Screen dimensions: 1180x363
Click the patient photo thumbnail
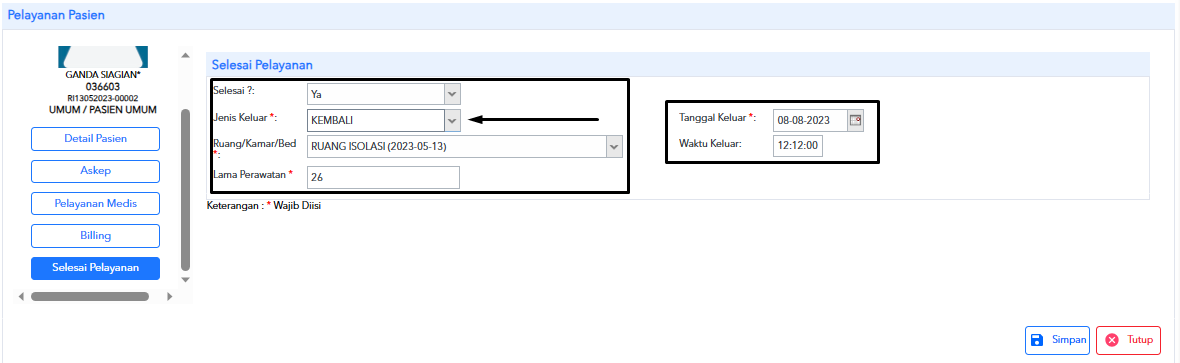point(103,56)
